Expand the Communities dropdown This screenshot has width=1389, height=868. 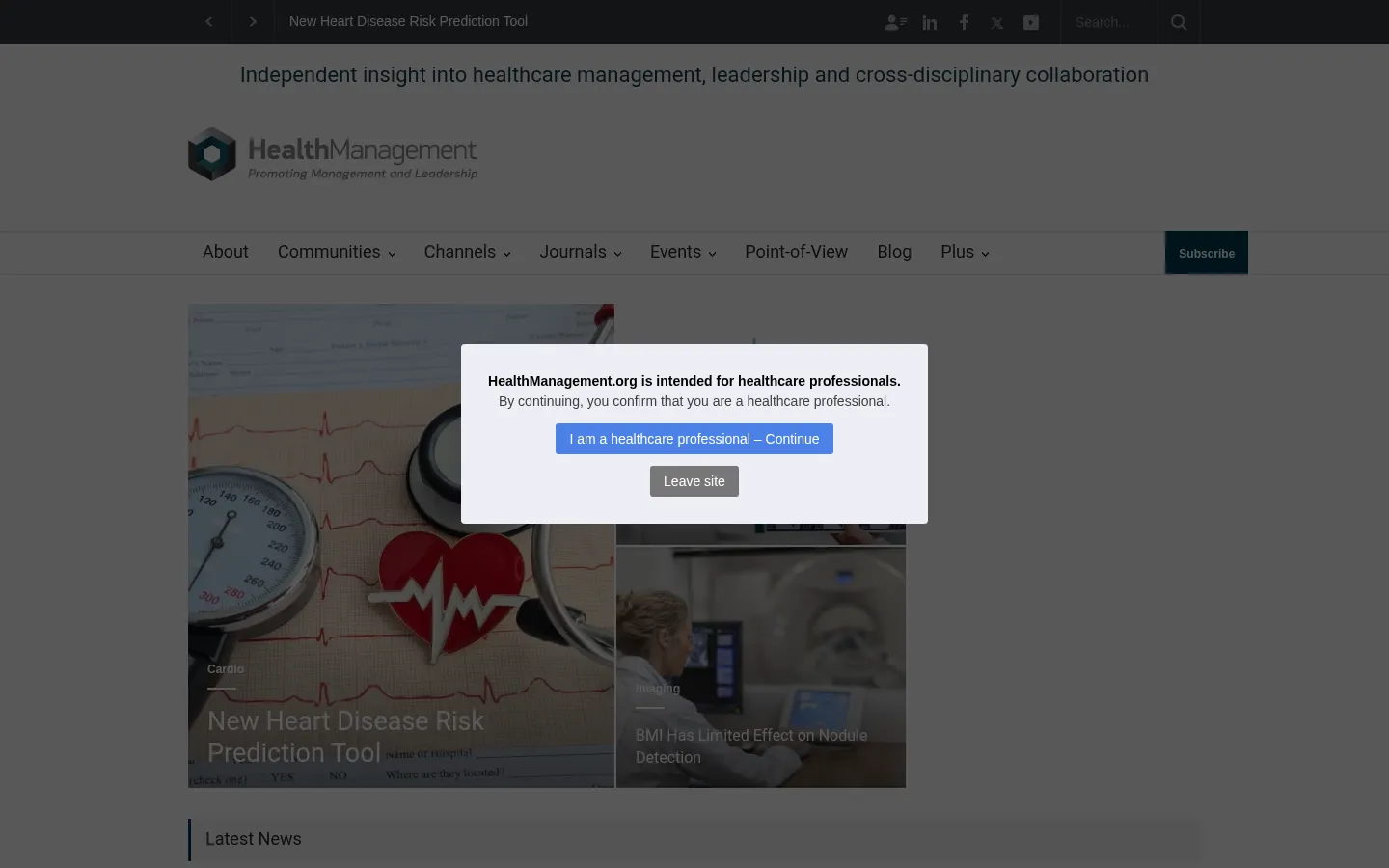coord(337,252)
